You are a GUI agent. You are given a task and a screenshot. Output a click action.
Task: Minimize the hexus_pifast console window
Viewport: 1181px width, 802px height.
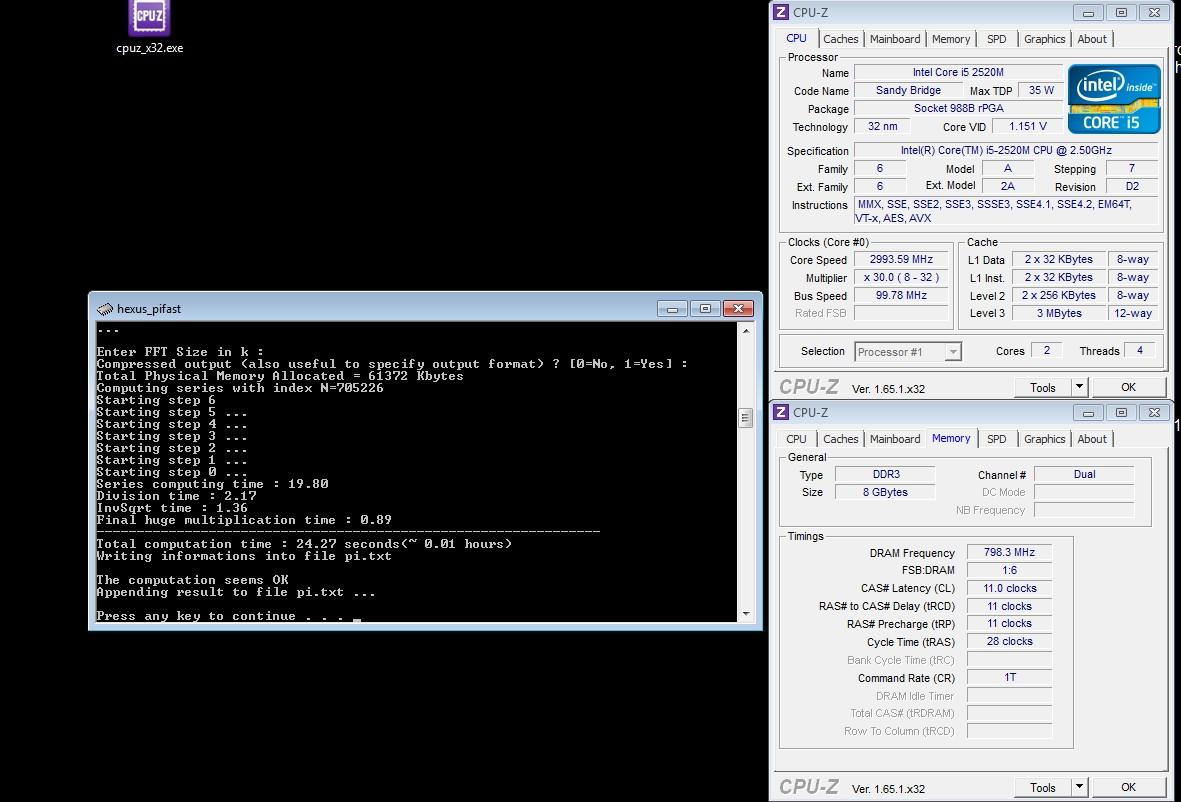[x=672, y=309]
